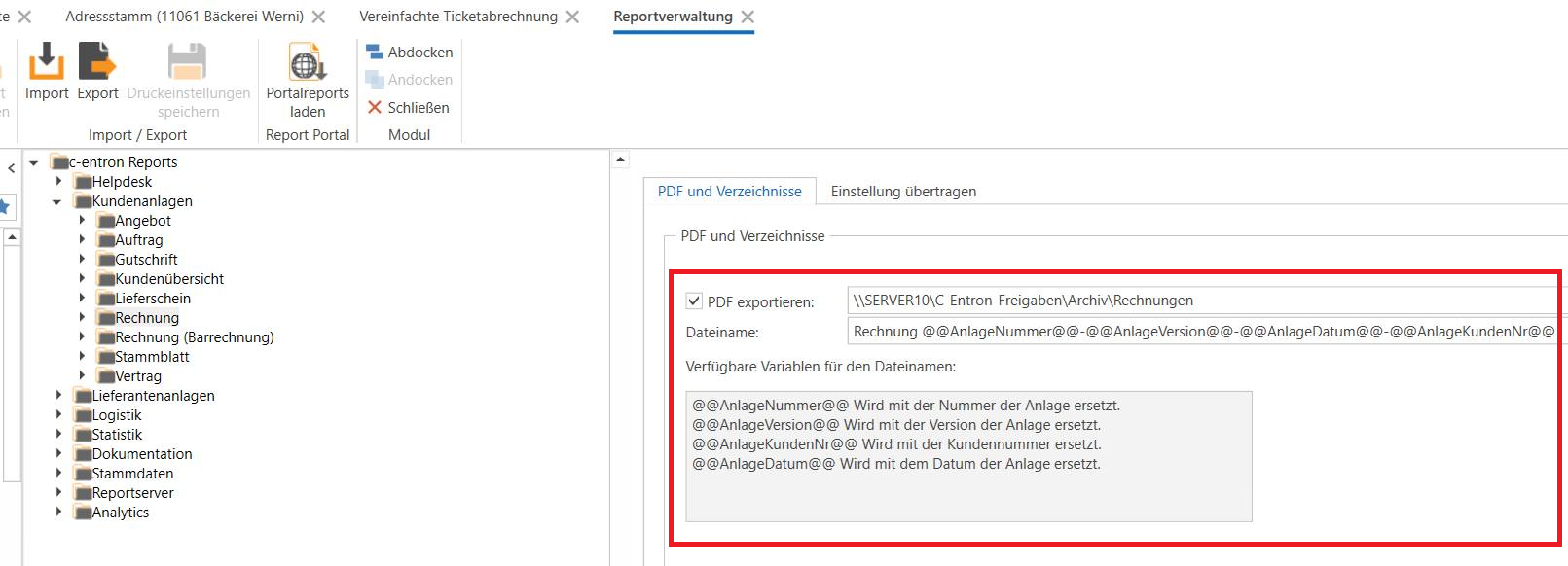Click the Import icon in the ribbon
Image resolution: width=1568 pixels, height=566 pixels.
click(x=46, y=62)
